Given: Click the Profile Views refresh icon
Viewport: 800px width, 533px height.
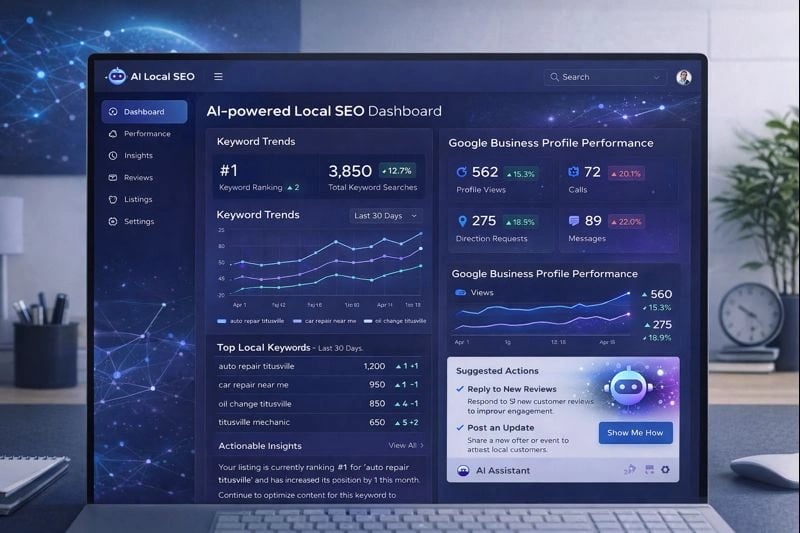Looking at the screenshot, I should pyautogui.click(x=462, y=172).
